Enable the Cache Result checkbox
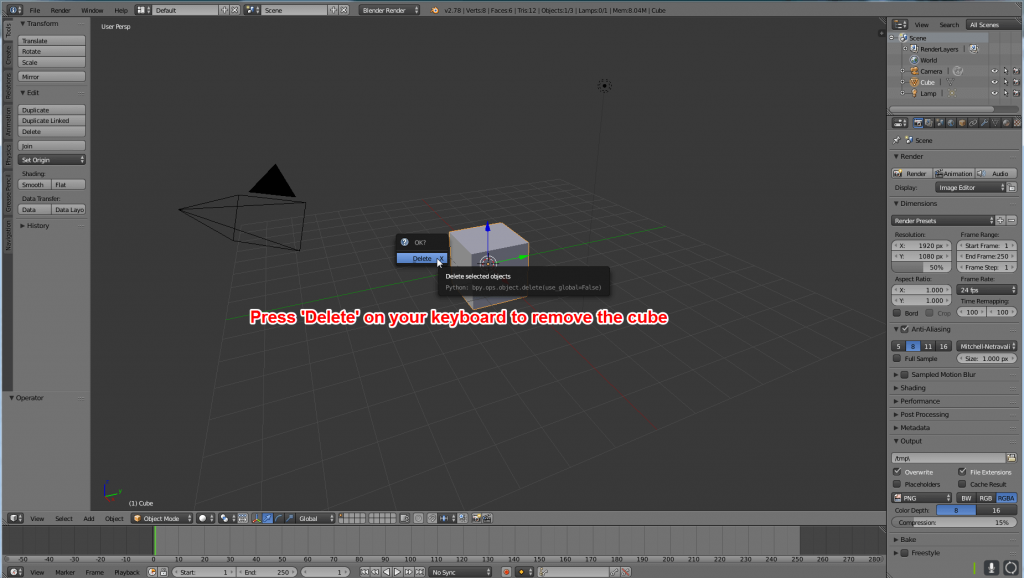The height and width of the screenshot is (578, 1024). pyautogui.click(x=962, y=484)
